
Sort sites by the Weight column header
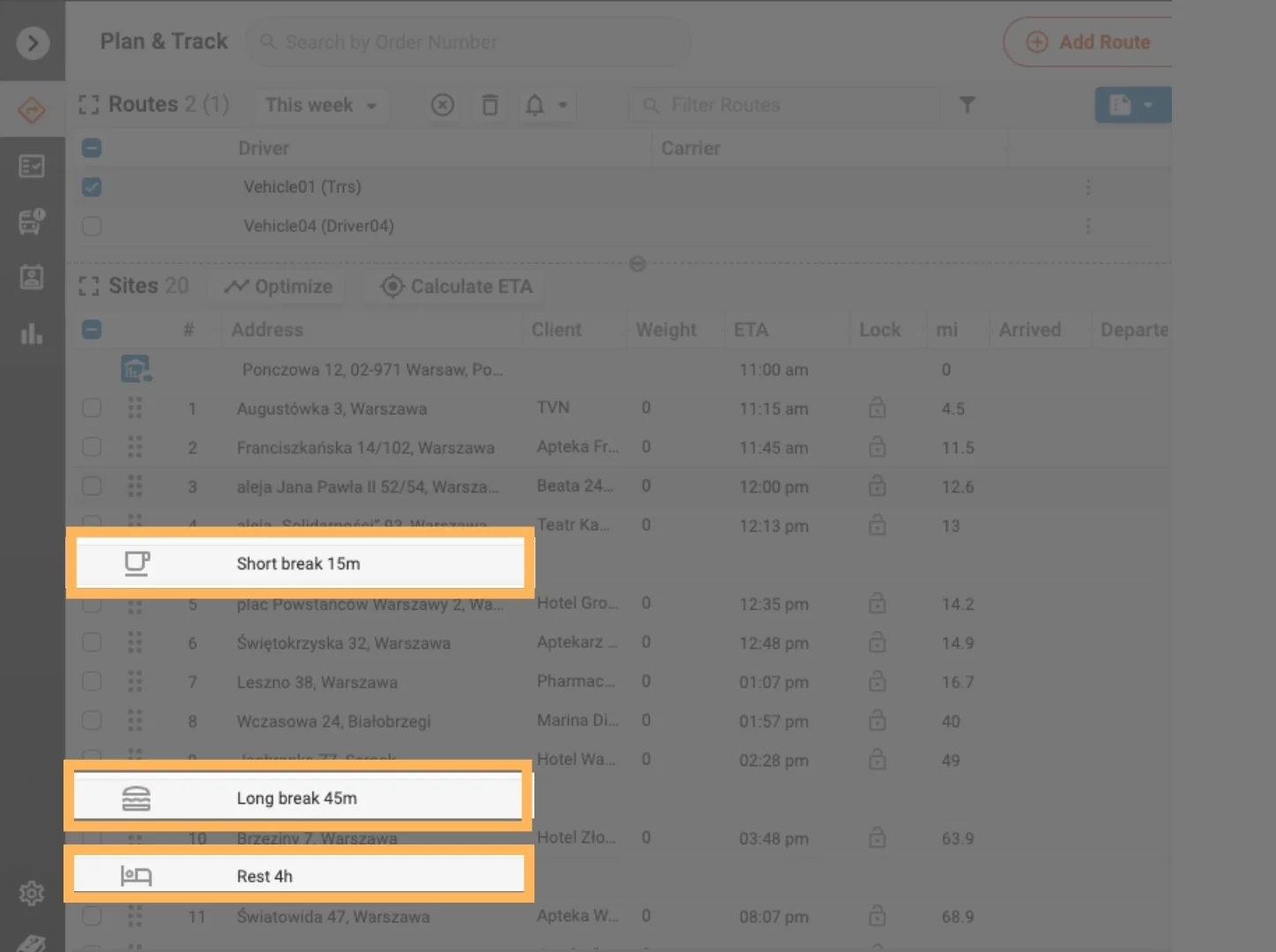pos(667,330)
